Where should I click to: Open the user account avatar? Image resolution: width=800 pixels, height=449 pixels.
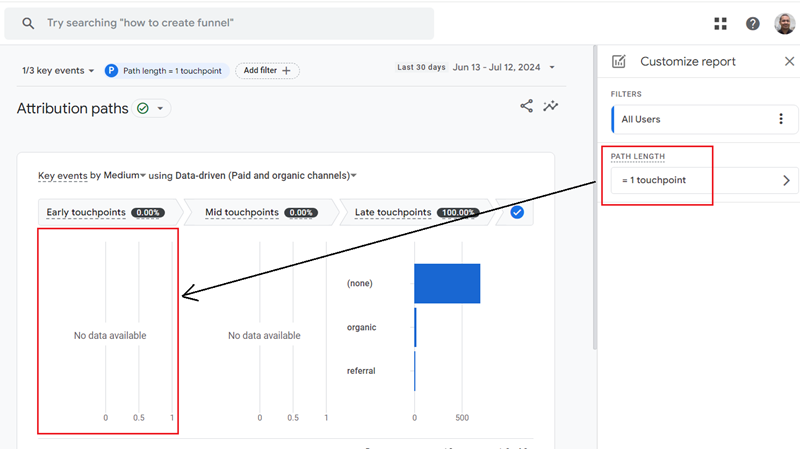pos(784,23)
